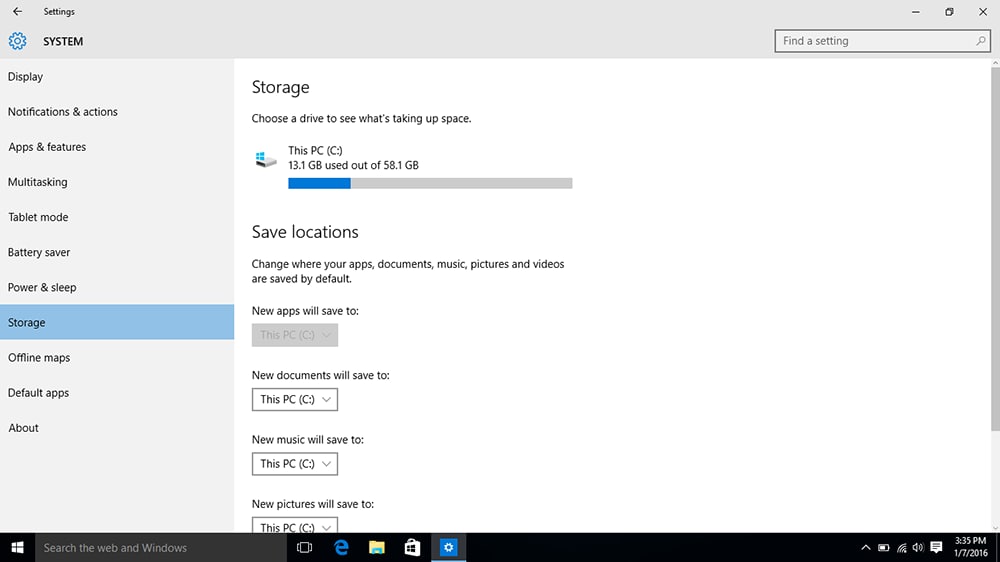This screenshot has width=1000, height=562.
Task: Open Offline maps settings
Action: tap(117, 357)
